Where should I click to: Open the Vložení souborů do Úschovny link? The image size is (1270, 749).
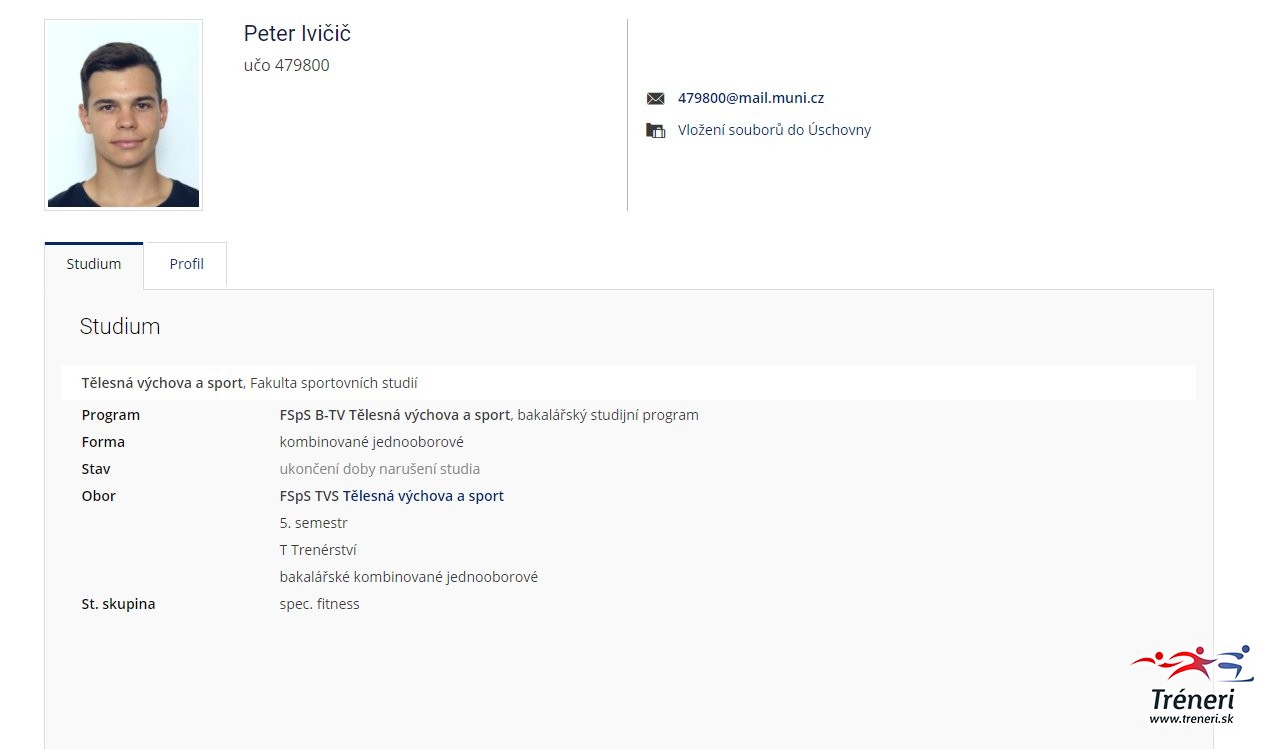pos(774,130)
